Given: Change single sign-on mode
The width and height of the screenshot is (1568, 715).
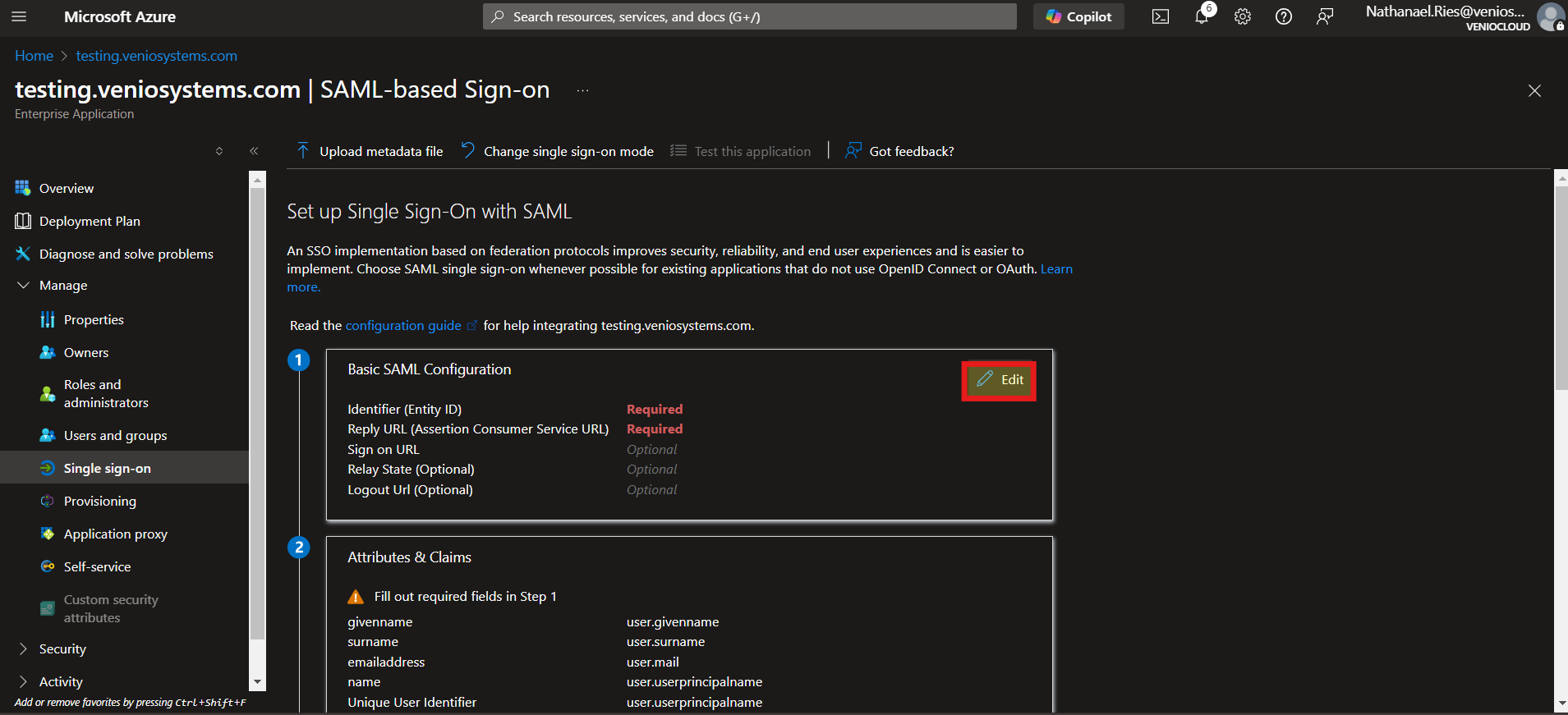Looking at the screenshot, I should point(557,151).
